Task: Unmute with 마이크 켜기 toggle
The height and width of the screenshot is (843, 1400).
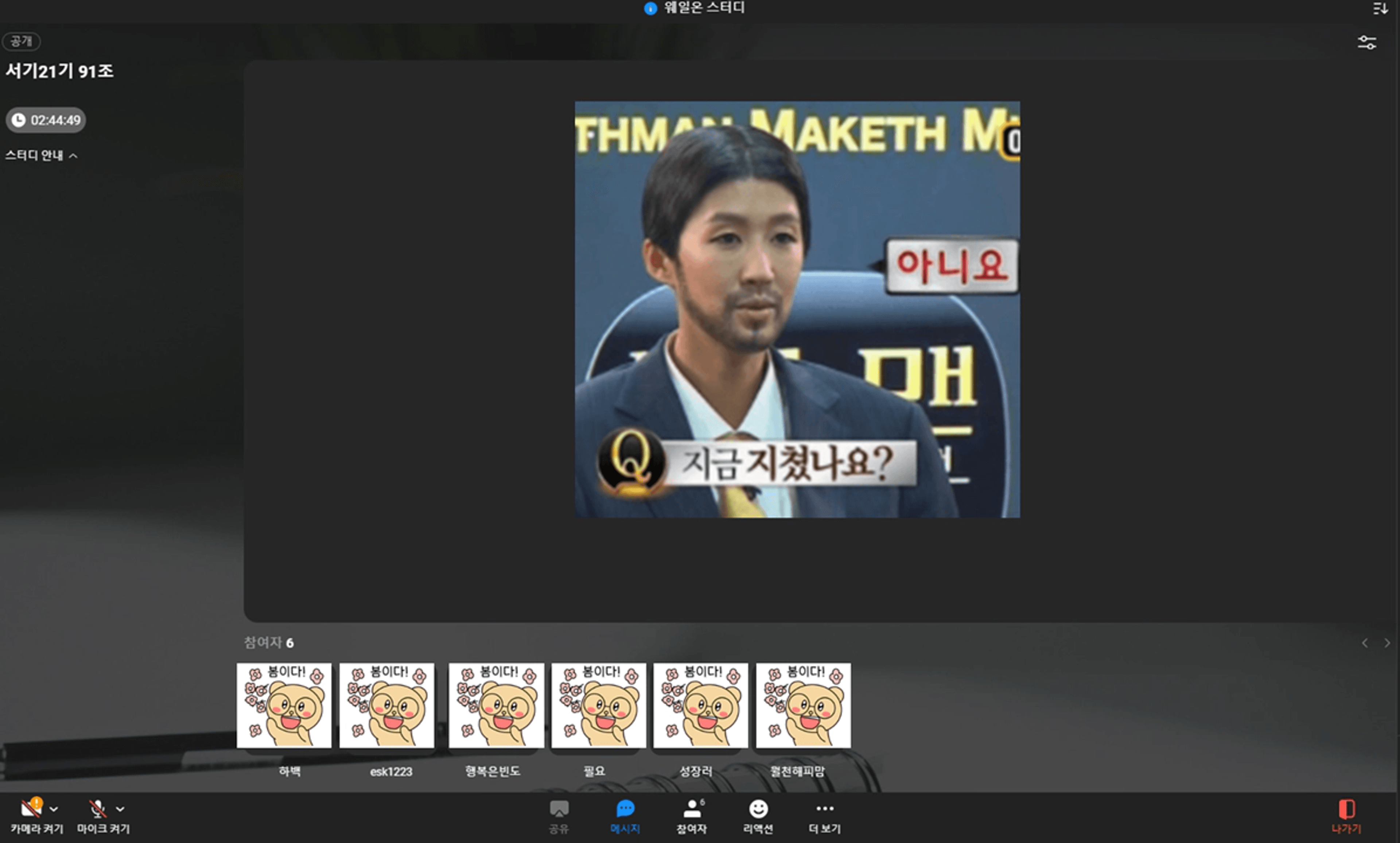Action: [98, 809]
